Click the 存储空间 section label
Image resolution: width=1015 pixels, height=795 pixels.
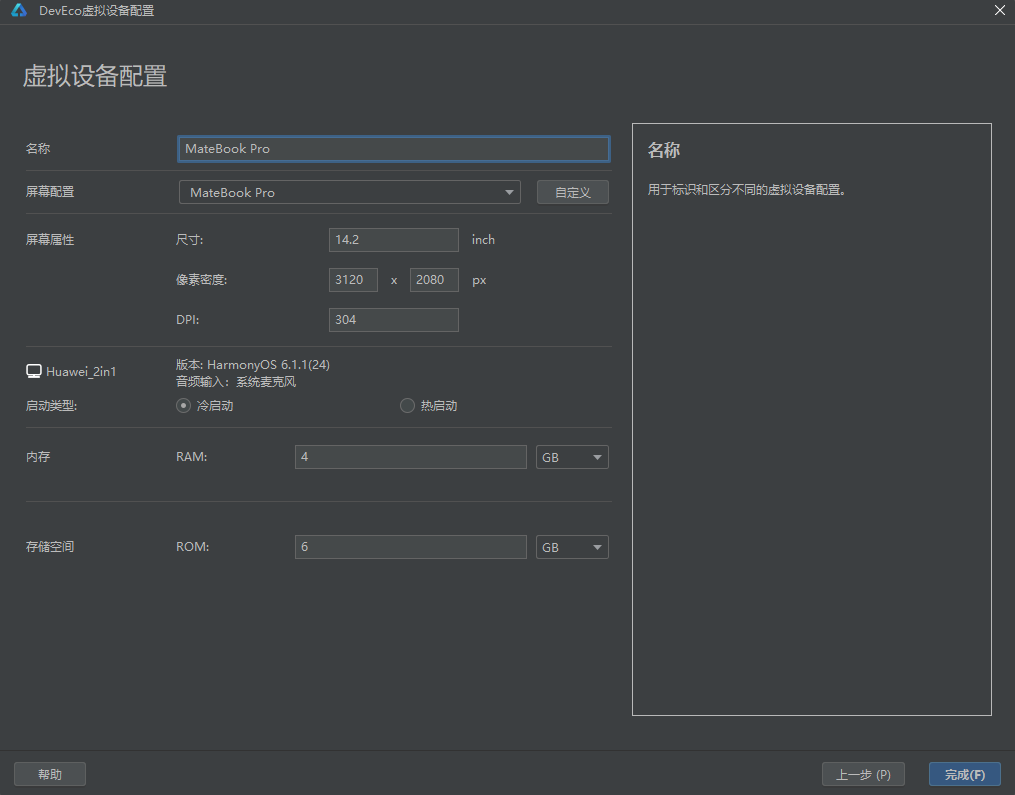[x=50, y=546]
